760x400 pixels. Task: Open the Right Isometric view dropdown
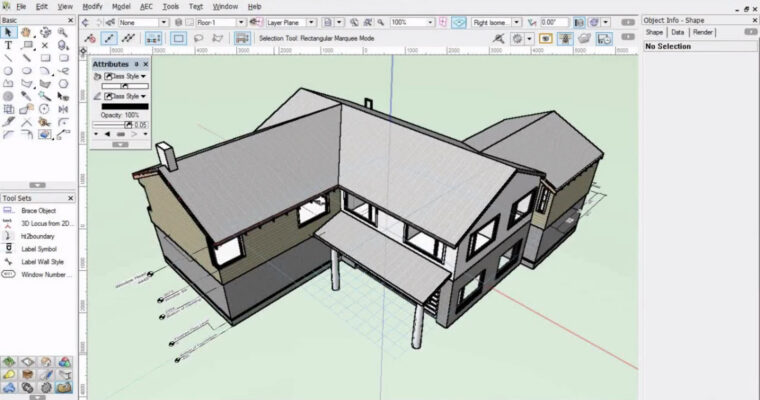point(496,22)
